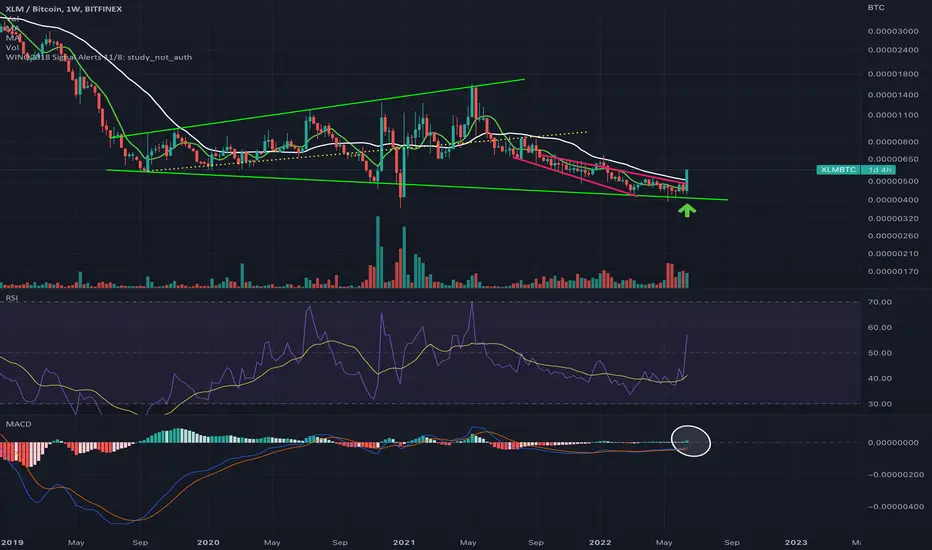This screenshot has width=932, height=550.
Task: Click the 0.00001800 price axis label
Action: tap(893, 74)
